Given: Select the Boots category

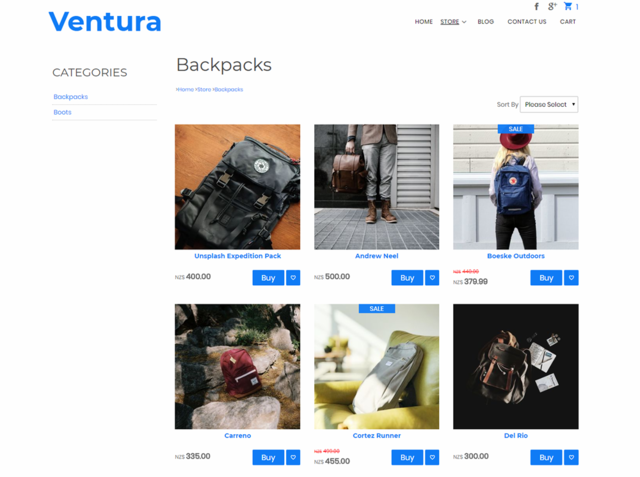Looking at the screenshot, I should [x=62, y=112].
